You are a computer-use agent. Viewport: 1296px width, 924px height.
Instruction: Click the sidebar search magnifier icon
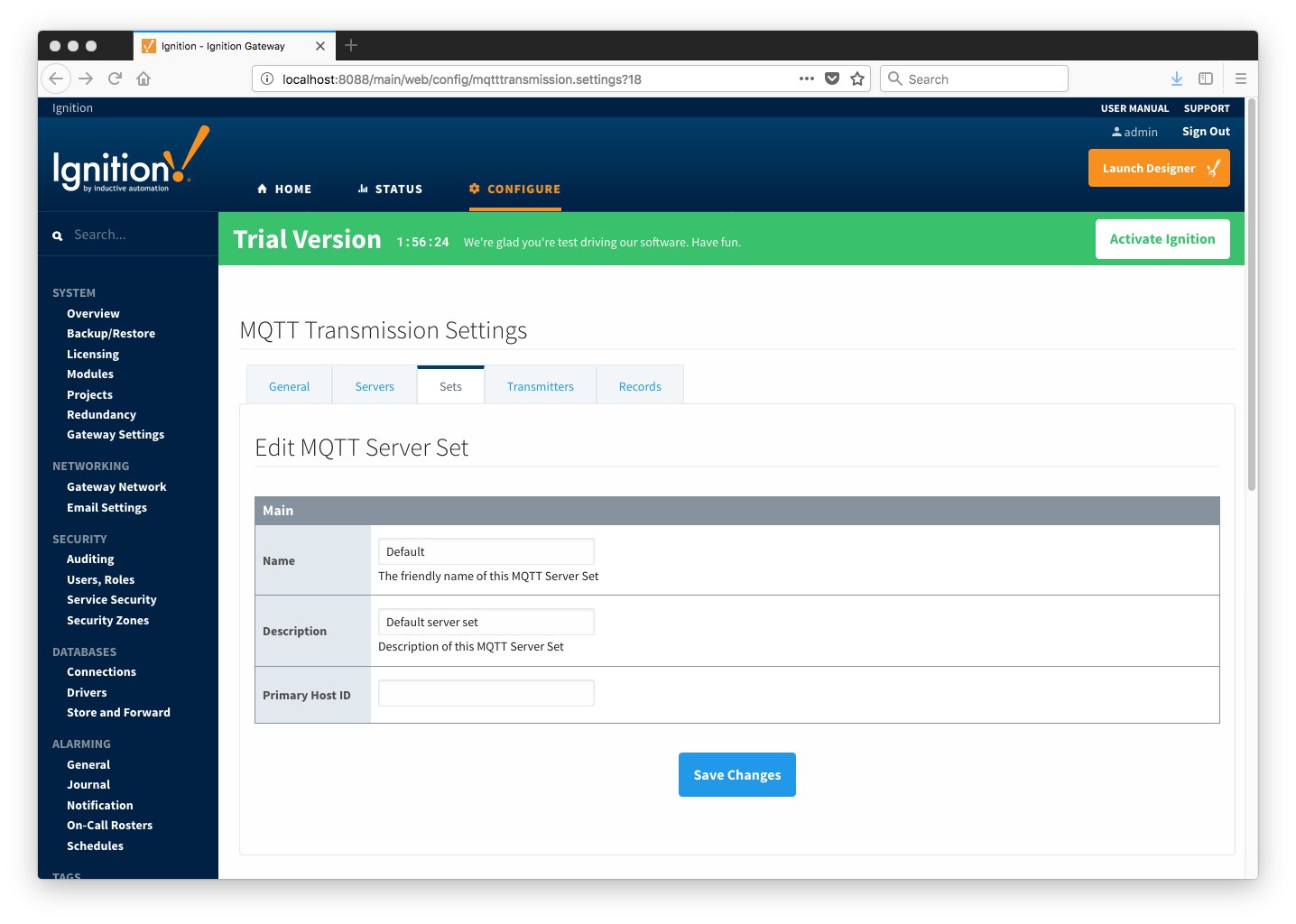click(57, 236)
